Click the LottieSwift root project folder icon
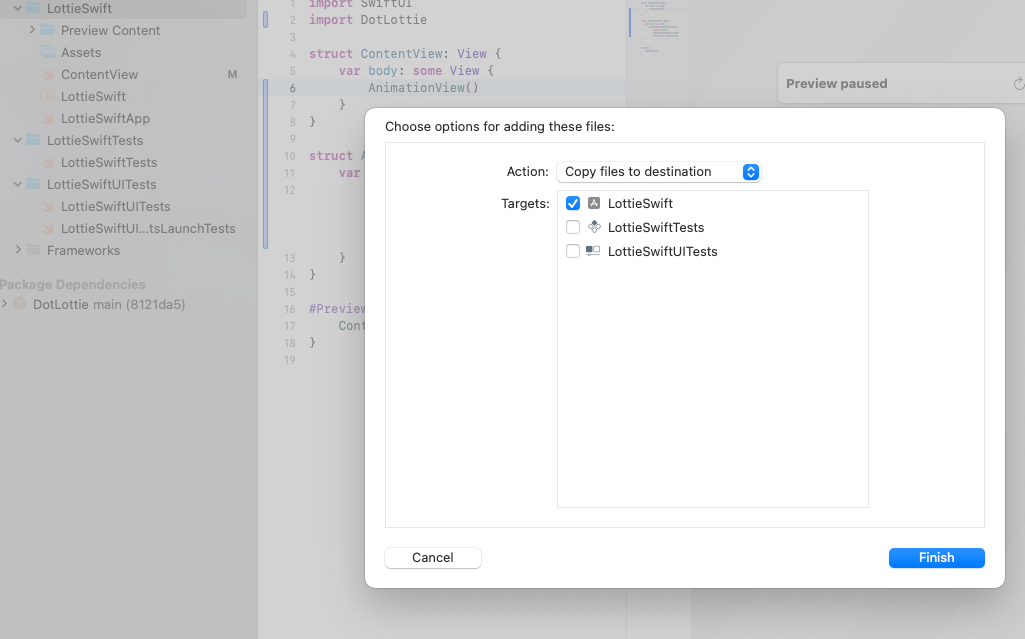1025x639 pixels. click(33, 8)
